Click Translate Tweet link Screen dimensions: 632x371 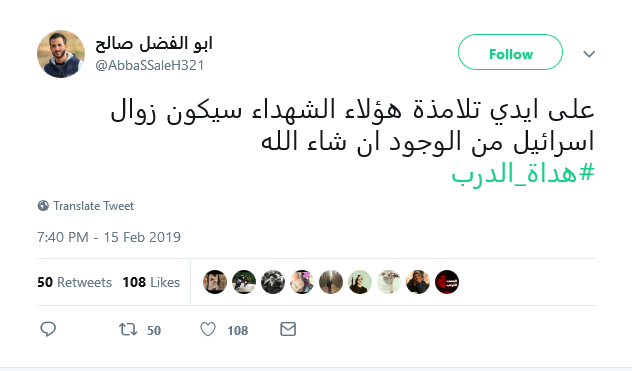(94, 206)
